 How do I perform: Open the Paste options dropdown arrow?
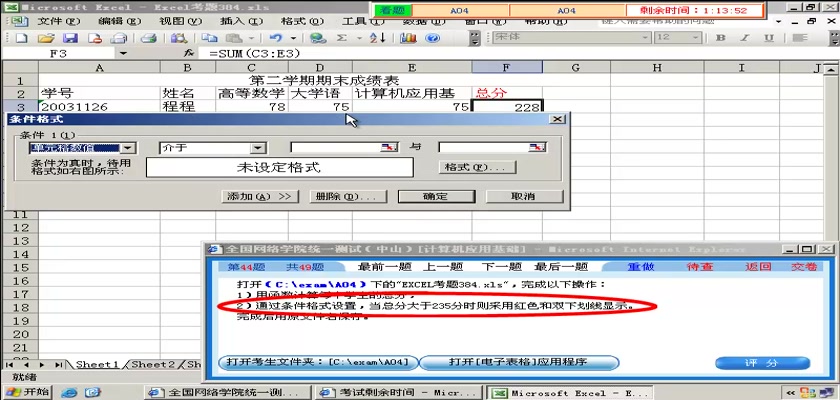251,38
